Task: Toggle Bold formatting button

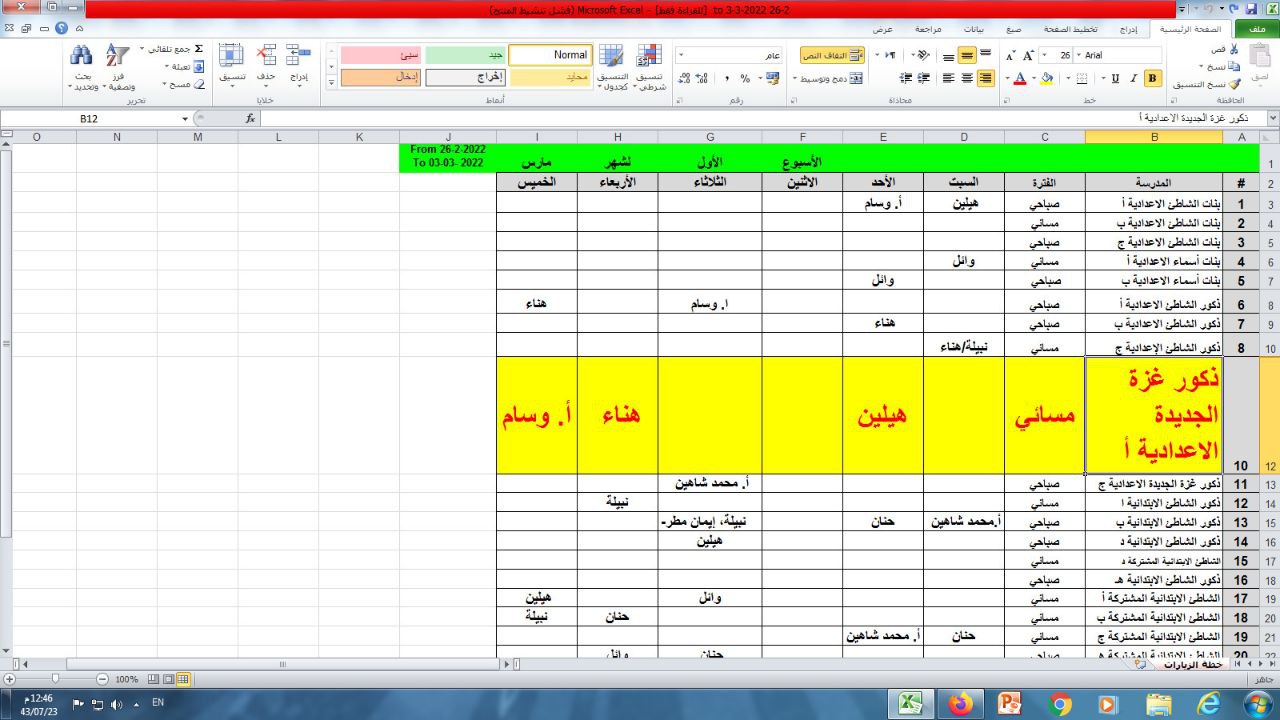Action: 1152,78
